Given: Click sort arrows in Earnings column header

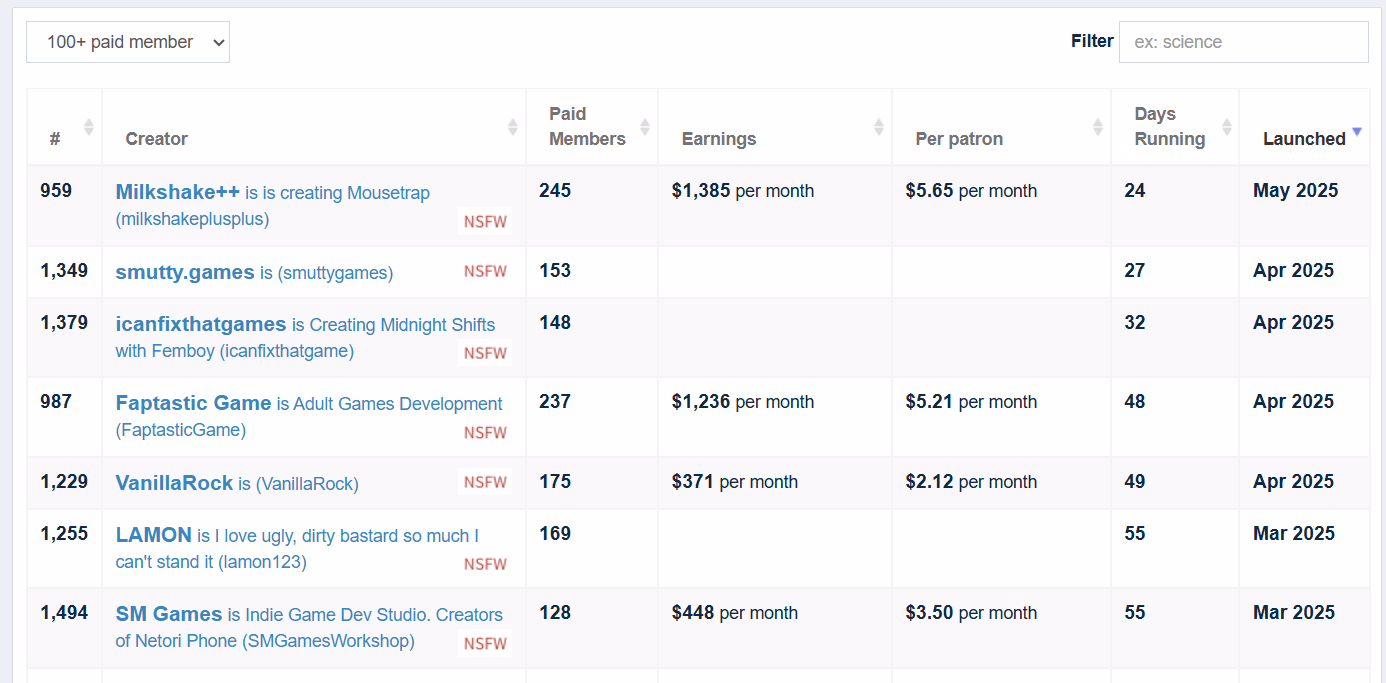Looking at the screenshot, I should pyautogui.click(x=879, y=127).
